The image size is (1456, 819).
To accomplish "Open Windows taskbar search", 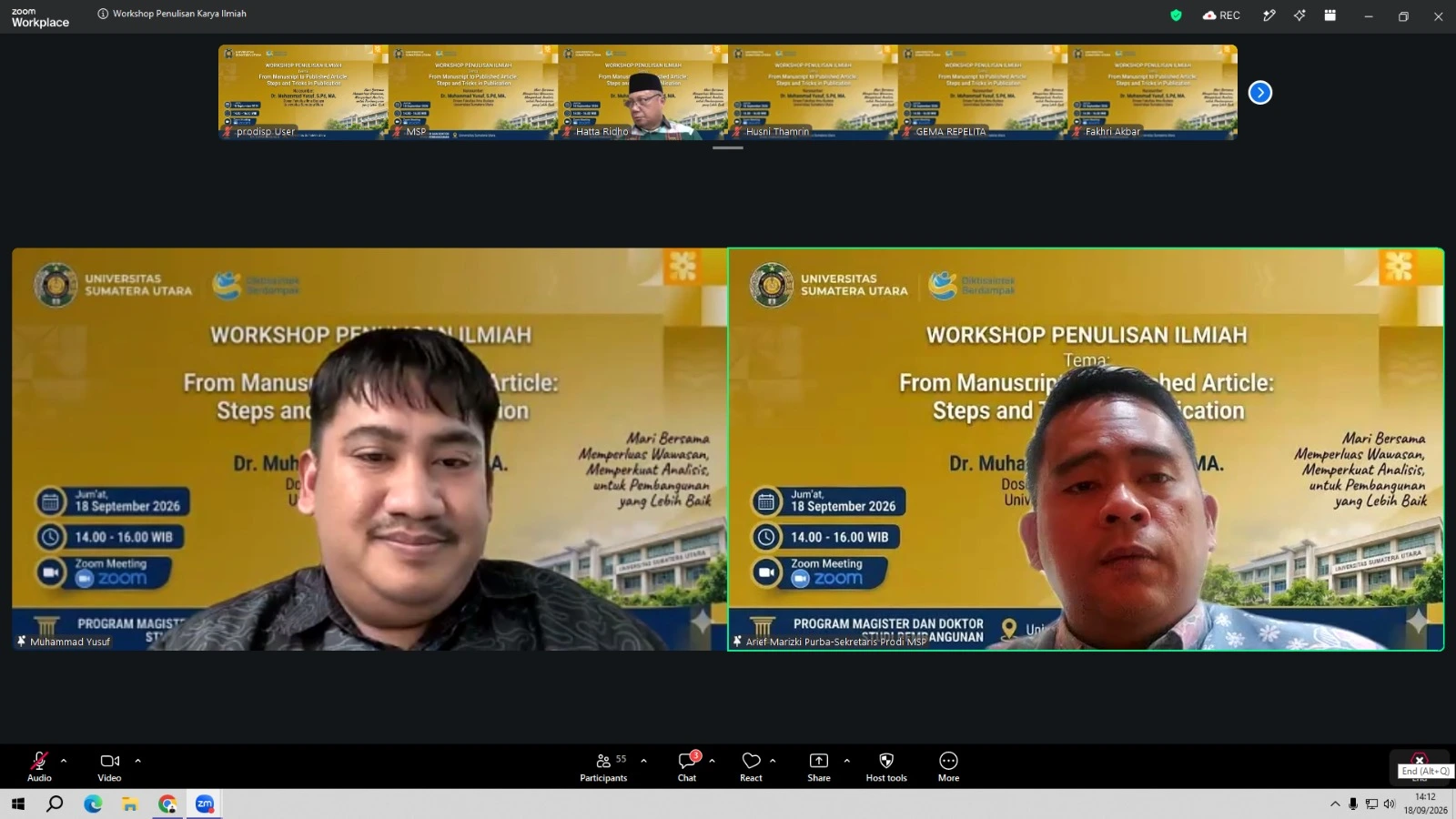I will 55,804.
